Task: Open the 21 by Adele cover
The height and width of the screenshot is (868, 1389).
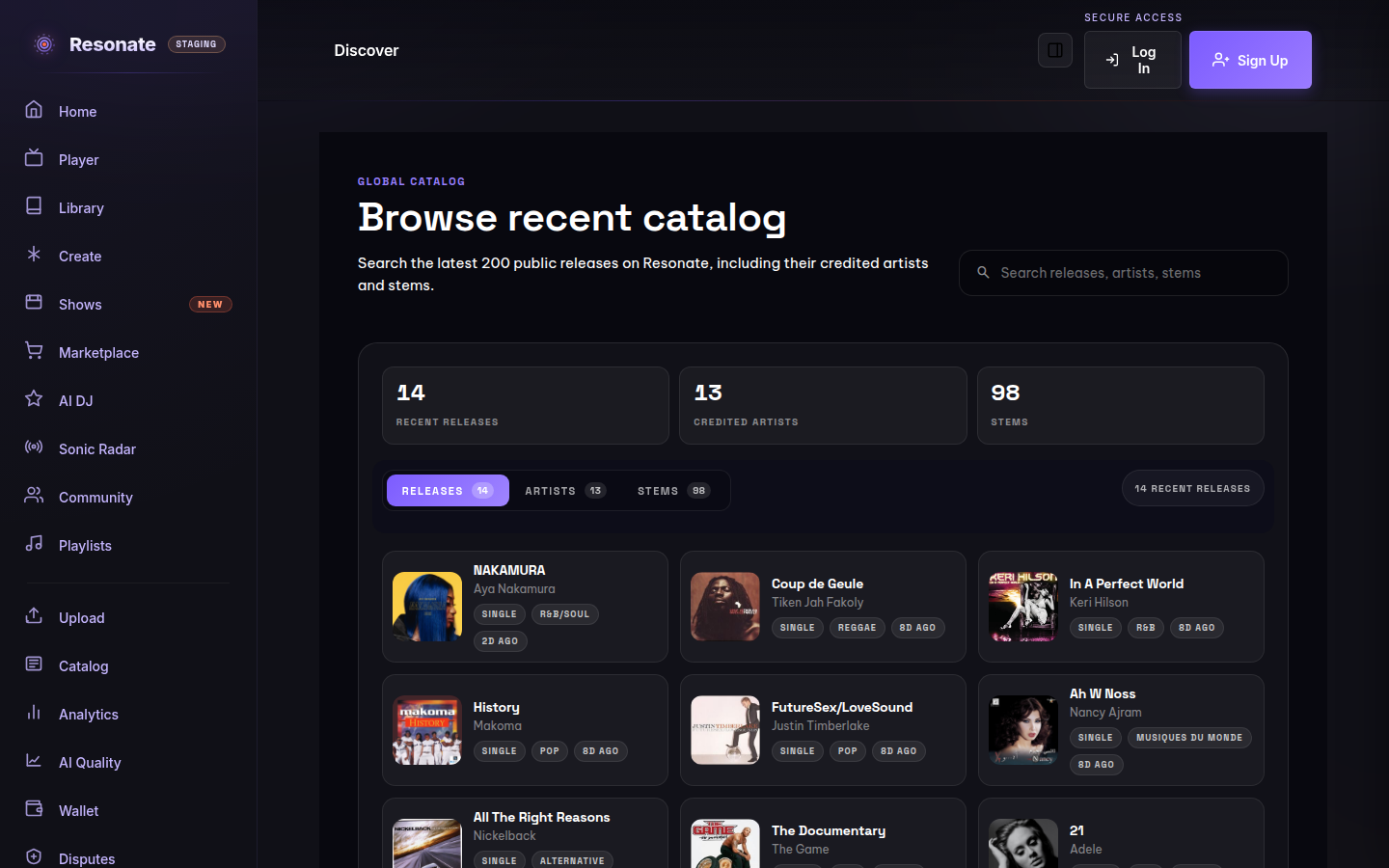Action: [x=1023, y=844]
